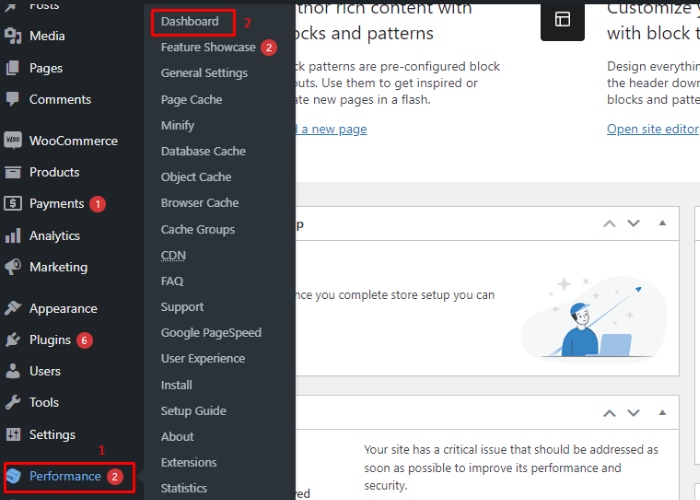Viewport: 700px width, 500px height.
Task: Click the Appearance paintbrush icon
Action: pyautogui.click(x=12, y=308)
